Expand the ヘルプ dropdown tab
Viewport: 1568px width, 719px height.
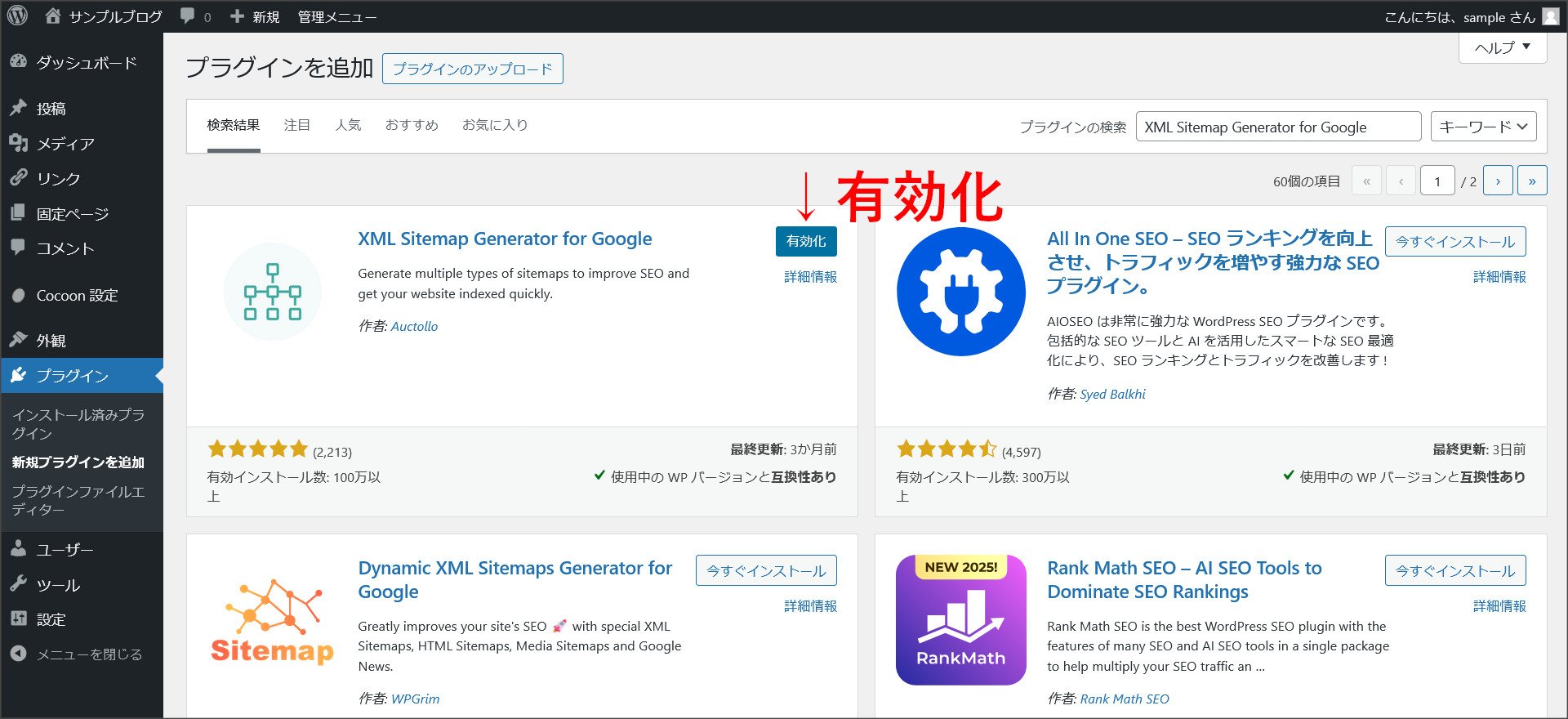click(x=1503, y=47)
